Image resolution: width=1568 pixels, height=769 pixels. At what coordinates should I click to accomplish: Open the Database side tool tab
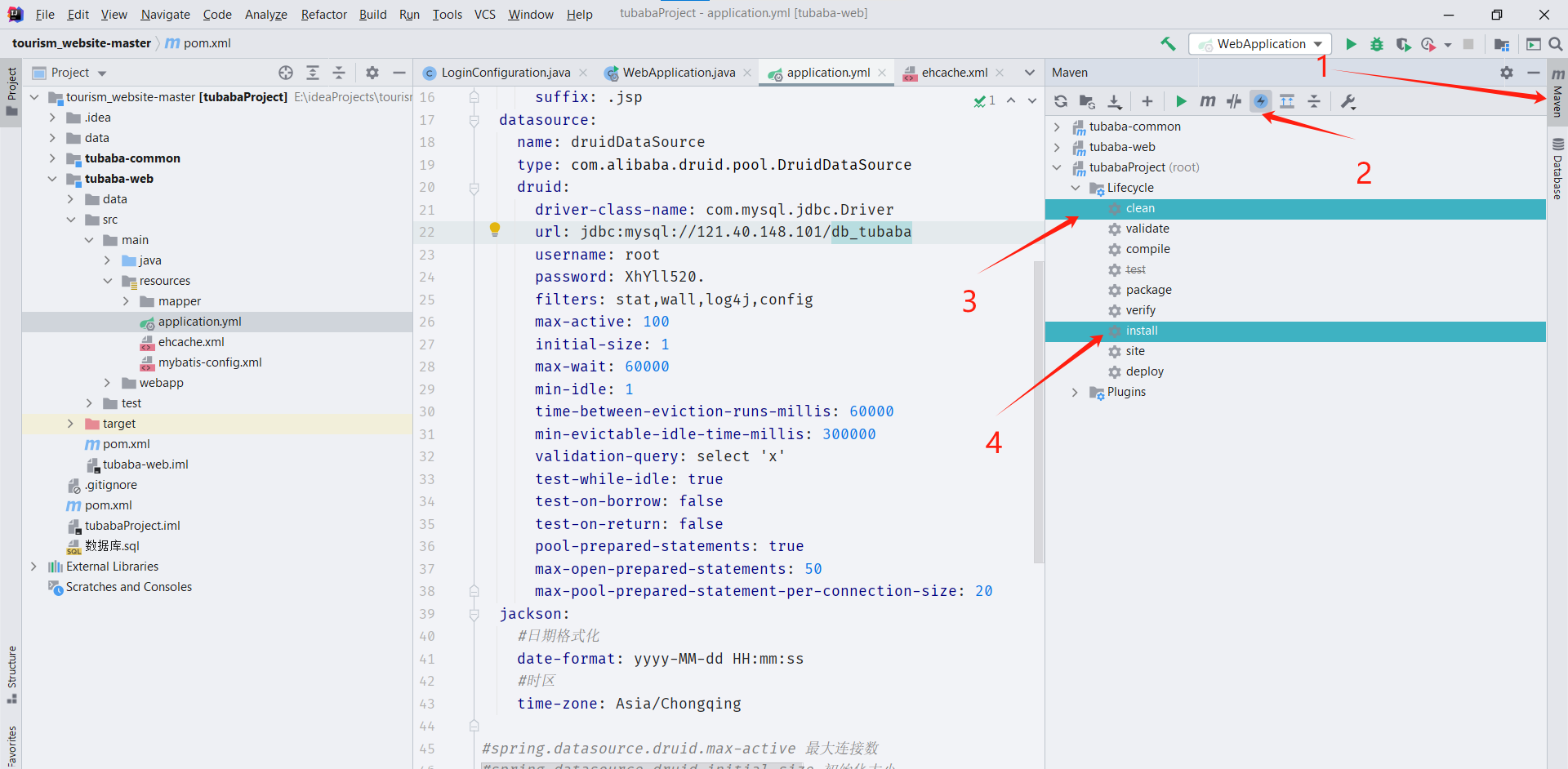click(1557, 169)
